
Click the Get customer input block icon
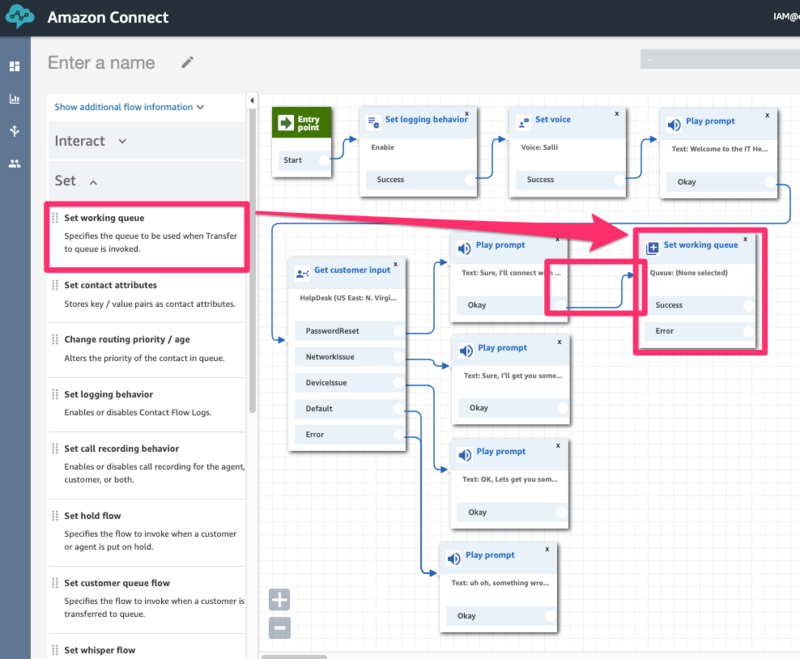click(303, 273)
